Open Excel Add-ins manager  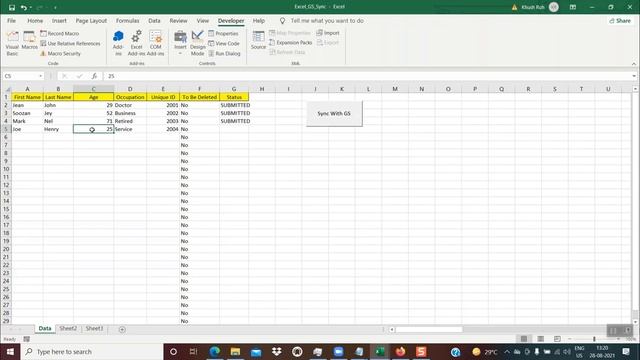point(136,43)
